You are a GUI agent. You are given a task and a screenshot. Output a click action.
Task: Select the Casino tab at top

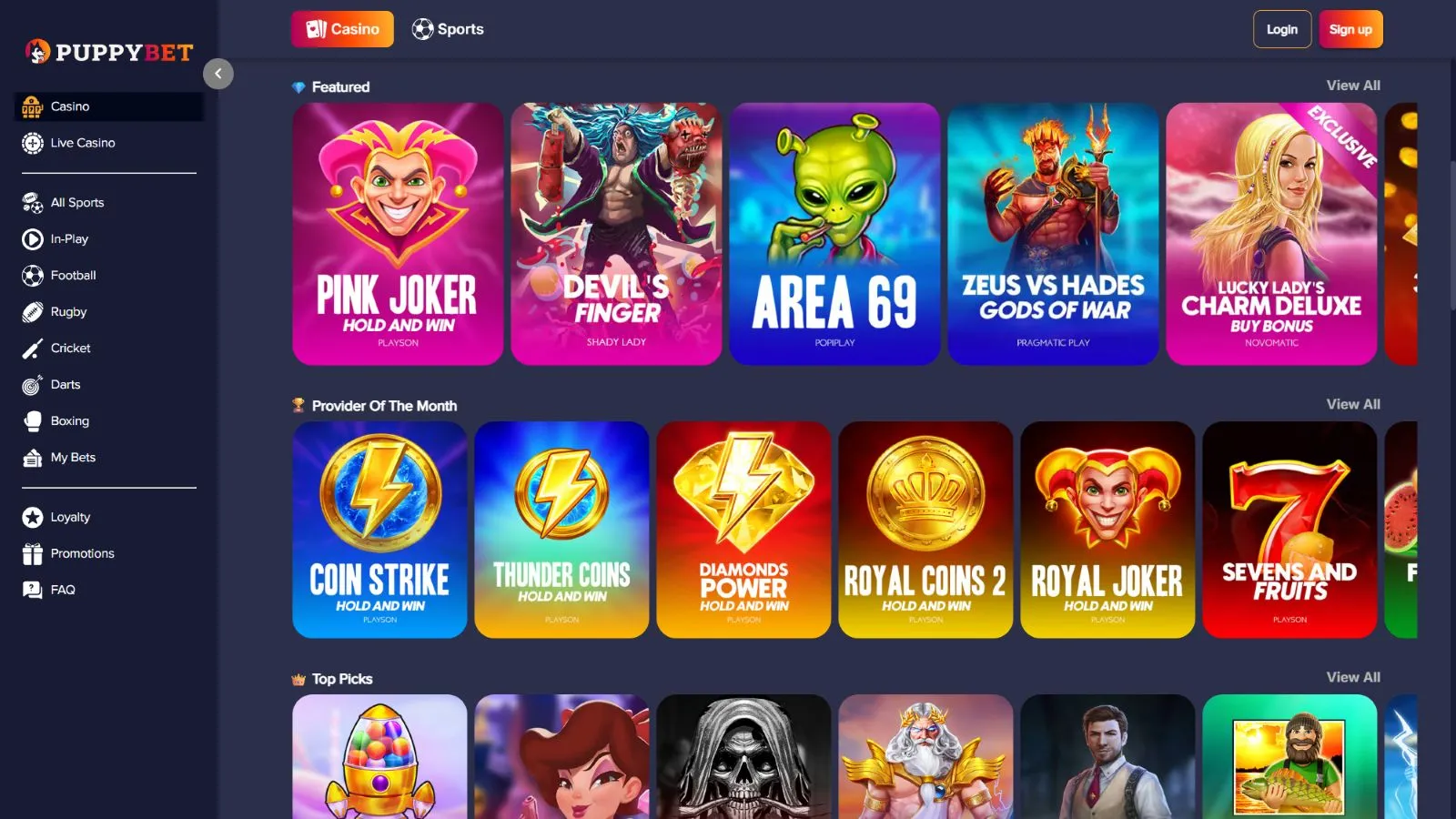pos(342,29)
